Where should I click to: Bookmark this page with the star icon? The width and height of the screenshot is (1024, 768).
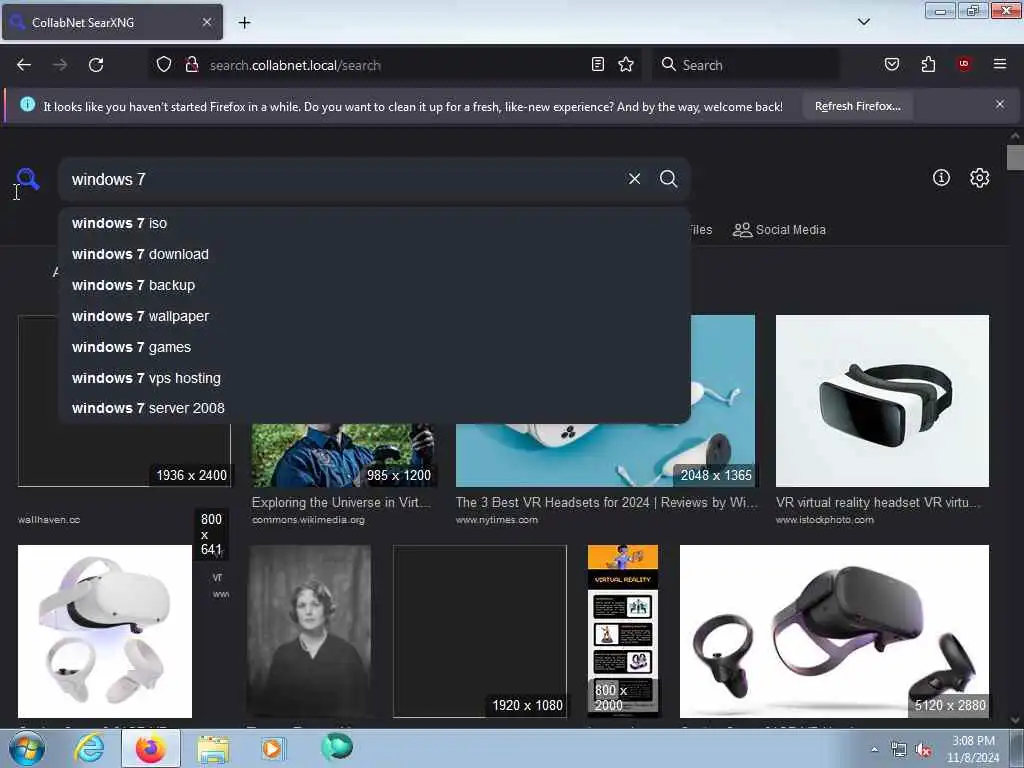(x=626, y=64)
